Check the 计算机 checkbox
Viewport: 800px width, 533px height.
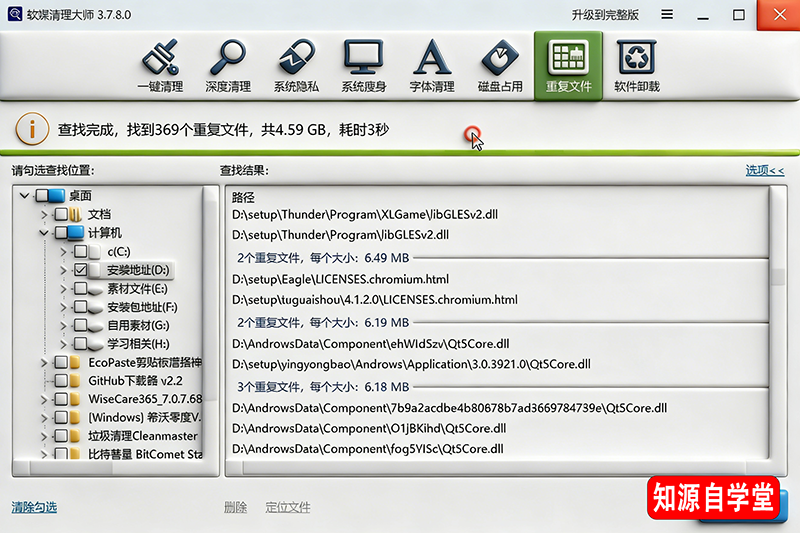61,233
